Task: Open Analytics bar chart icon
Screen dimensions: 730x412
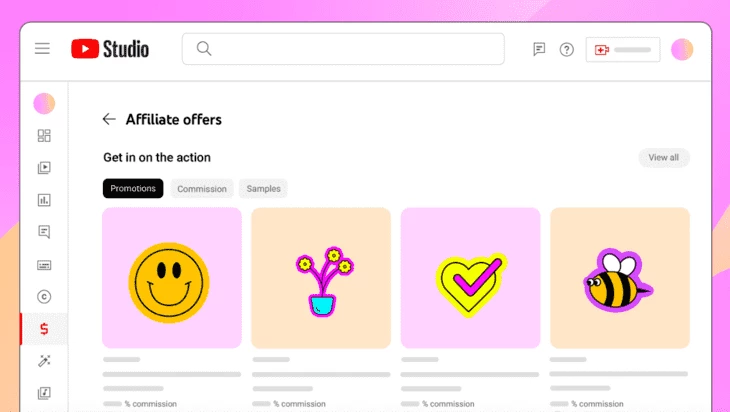Action: [x=44, y=200]
